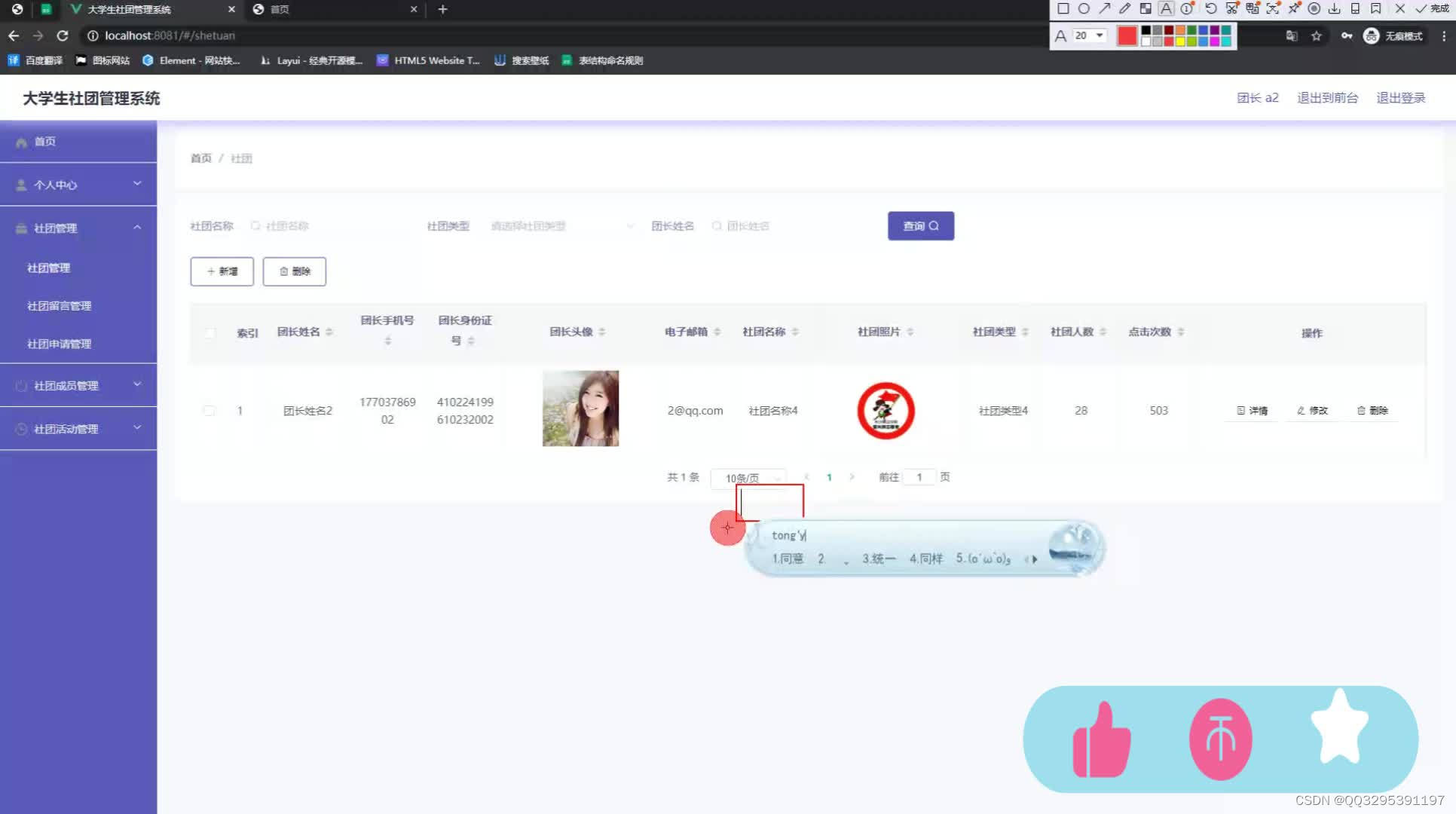This screenshot has height=814, width=1456.
Task: Click the 首页 home icon in sidebar
Action: [21, 141]
